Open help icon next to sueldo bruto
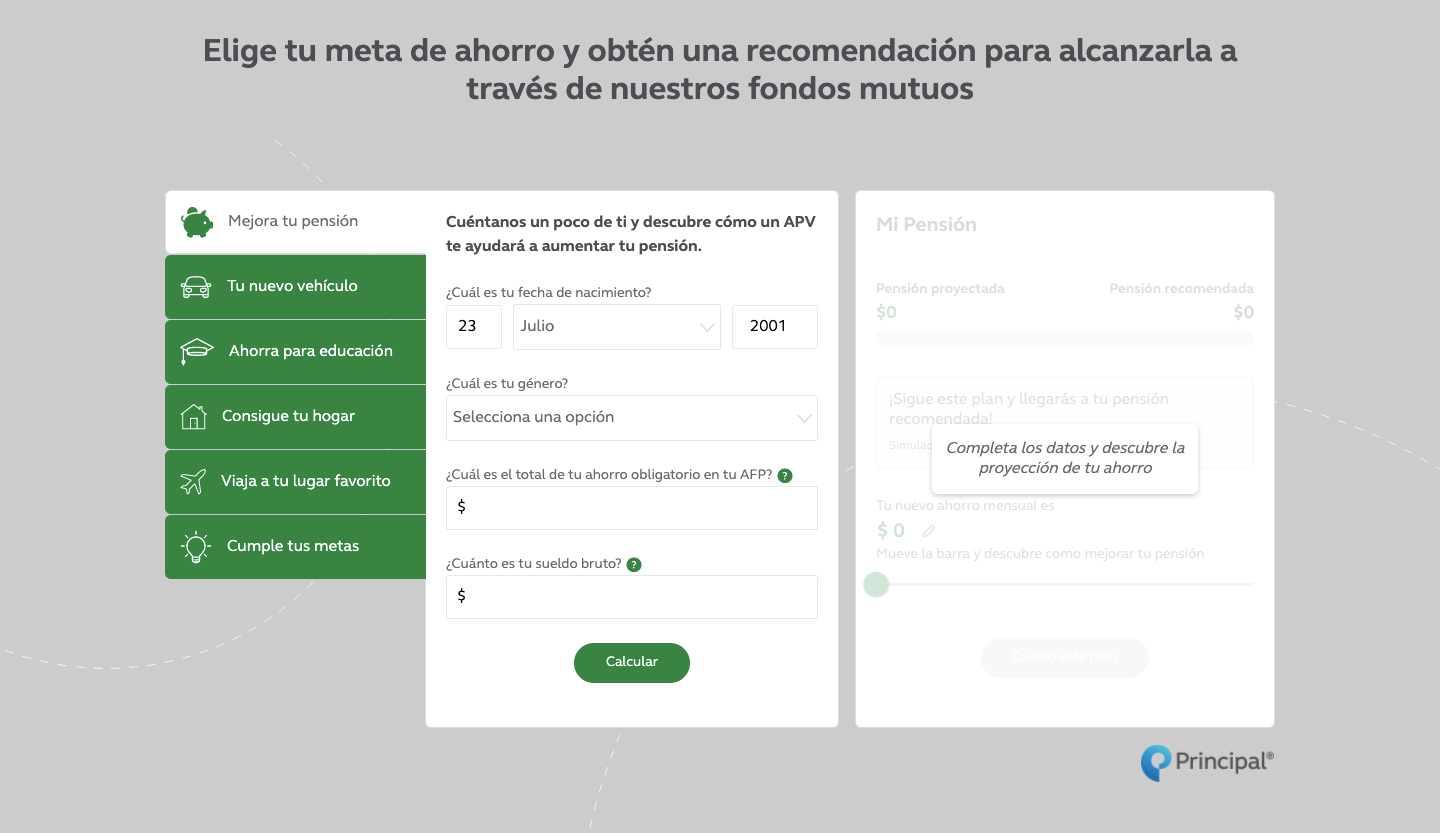This screenshot has width=1440, height=833. 634,564
